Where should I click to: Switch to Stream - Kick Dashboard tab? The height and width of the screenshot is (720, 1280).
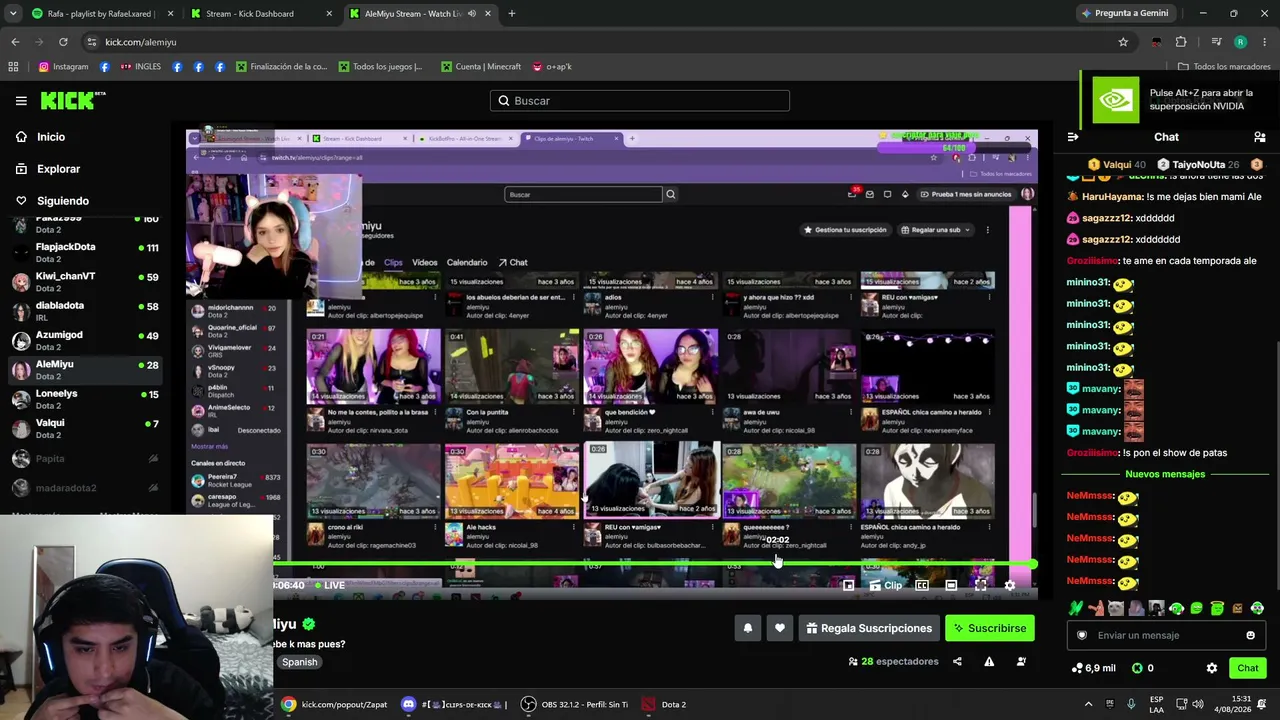pyautogui.click(x=263, y=14)
